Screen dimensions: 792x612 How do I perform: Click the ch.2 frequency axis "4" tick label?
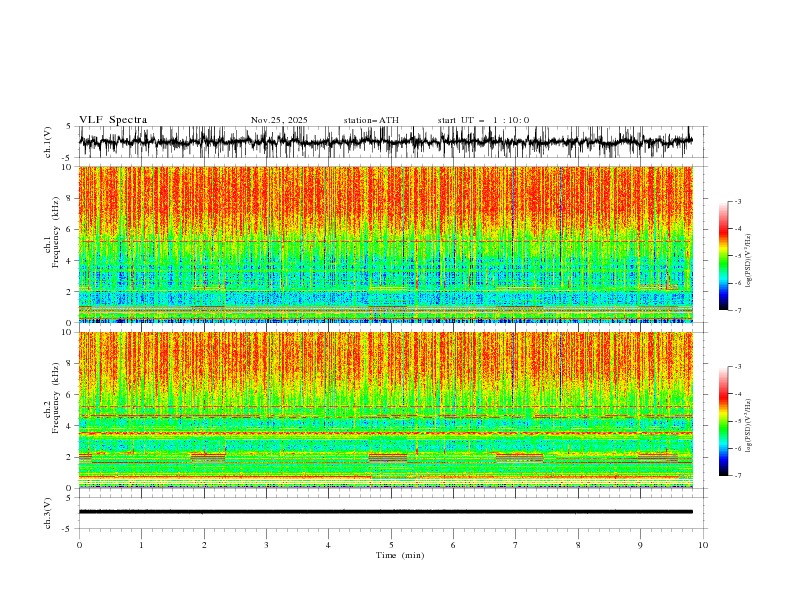(71, 426)
